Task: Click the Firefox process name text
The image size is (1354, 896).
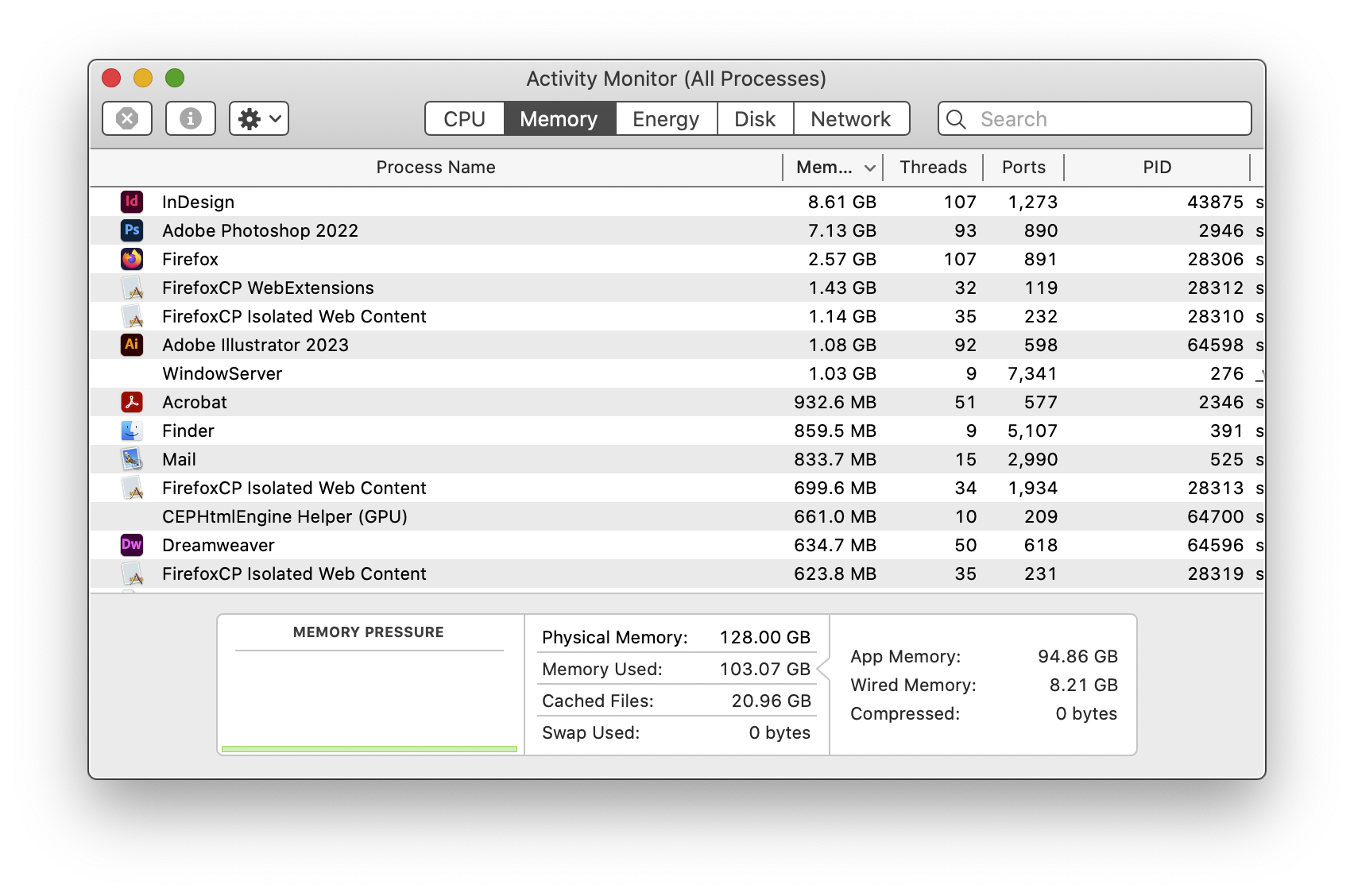Action: [x=190, y=259]
